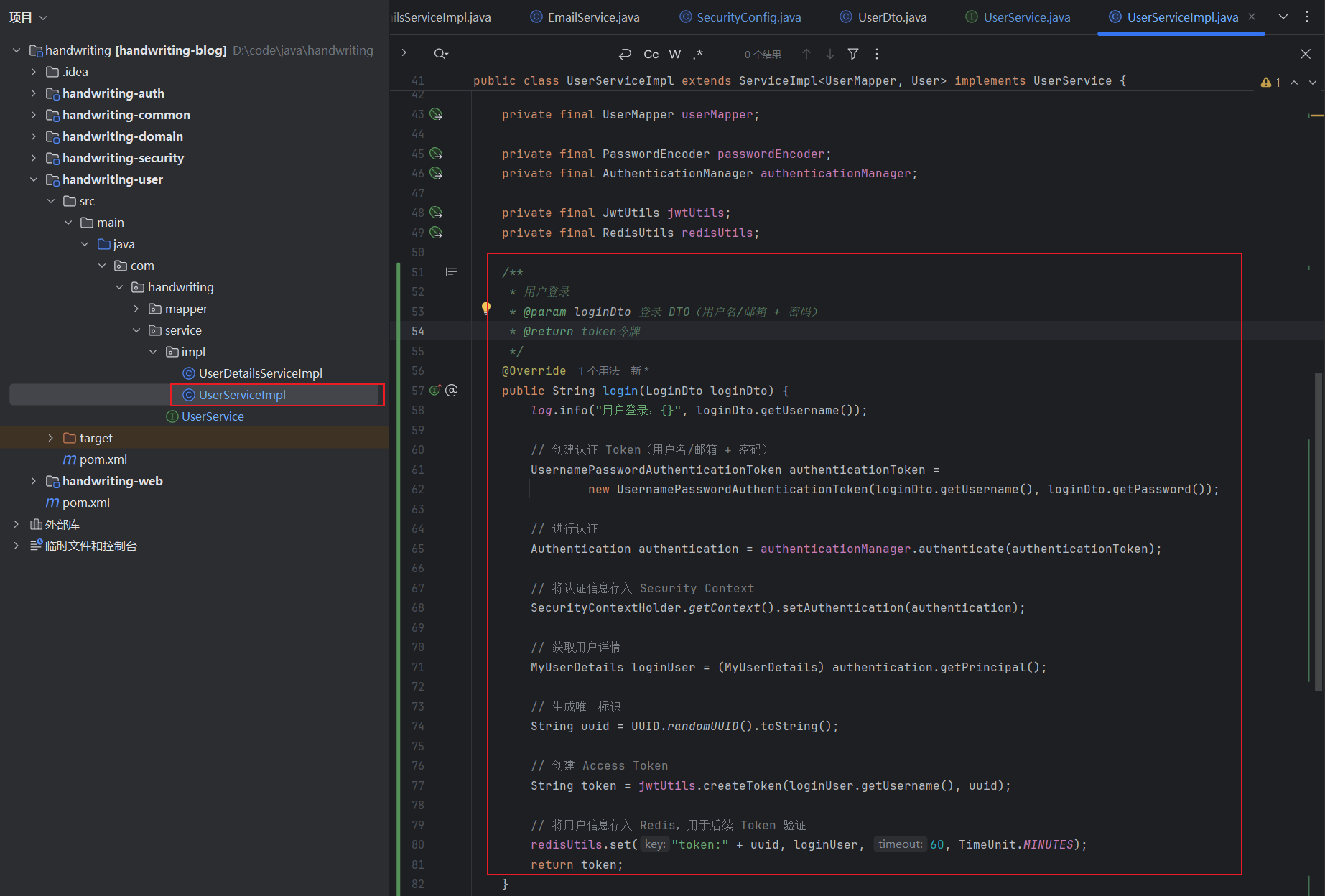This screenshot has width=1325, height=896.
Task: Go to previous search occurrence arrow
Action: click(806, 54)
